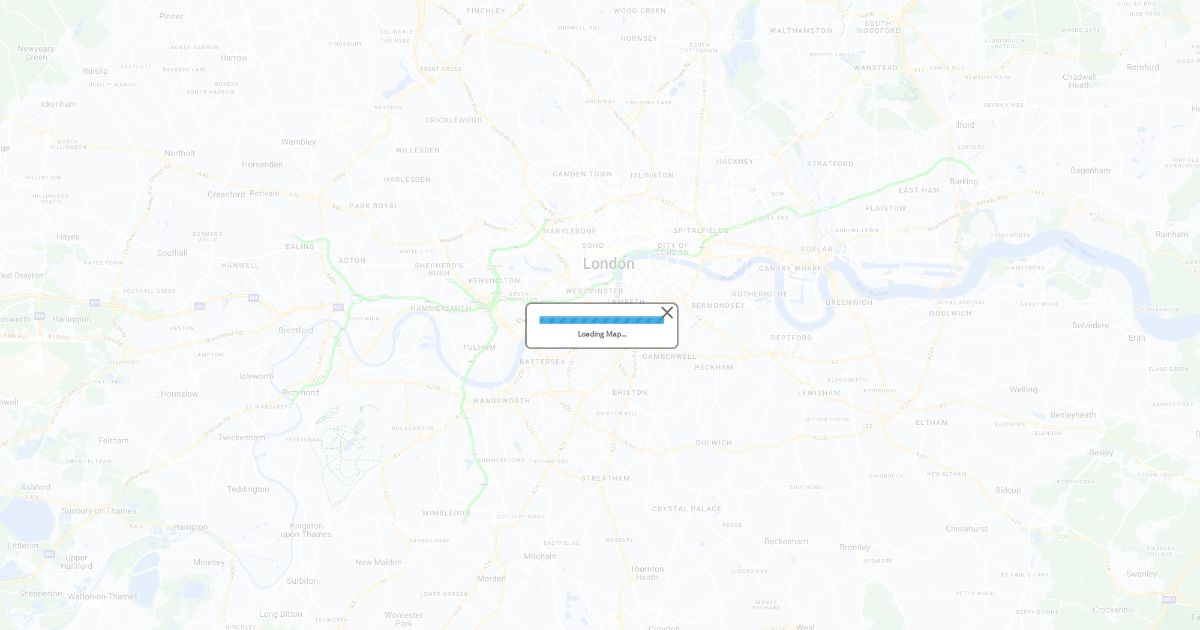Select the Camden Town label
The image size is (1200, 630).
click(x=582, y=174)
